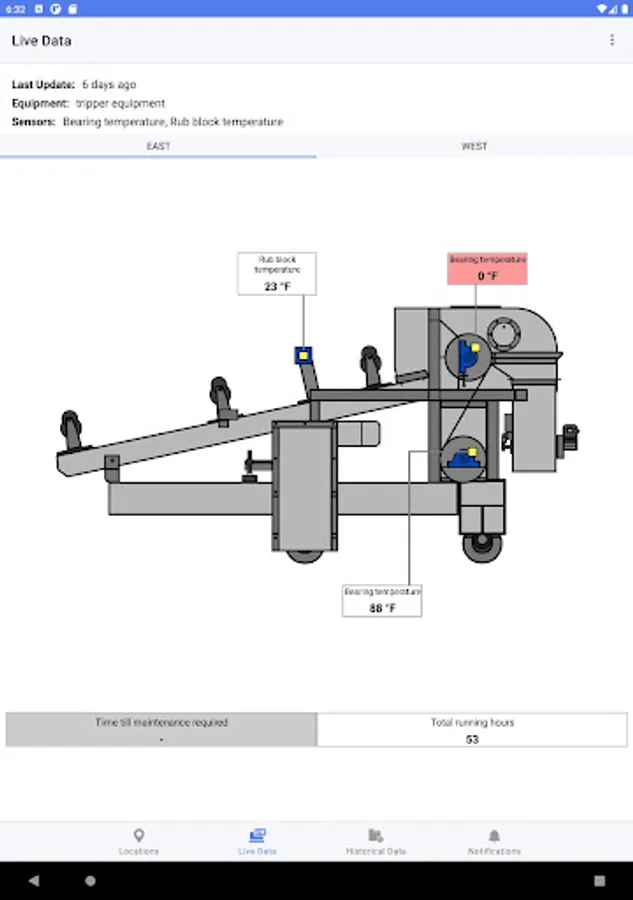Click the Live Data page title
Image resolution: width=633 pixels, height=900 pixels.
(x=41, y=41)
